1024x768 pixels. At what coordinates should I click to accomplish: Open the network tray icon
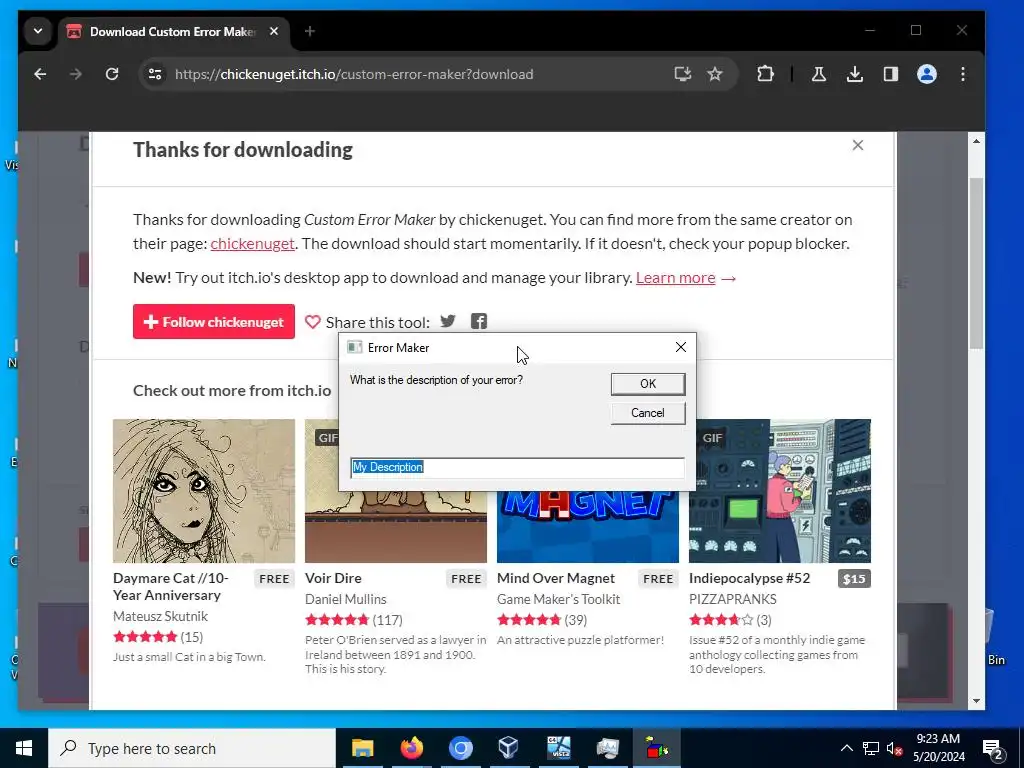pyautogui.click(x=871, y=748)
